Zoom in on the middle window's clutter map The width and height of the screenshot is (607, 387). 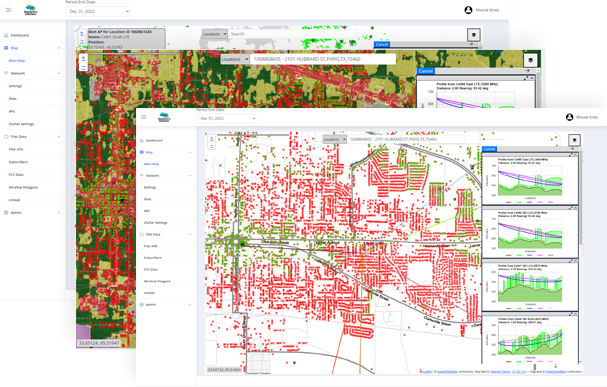[83, 59]
